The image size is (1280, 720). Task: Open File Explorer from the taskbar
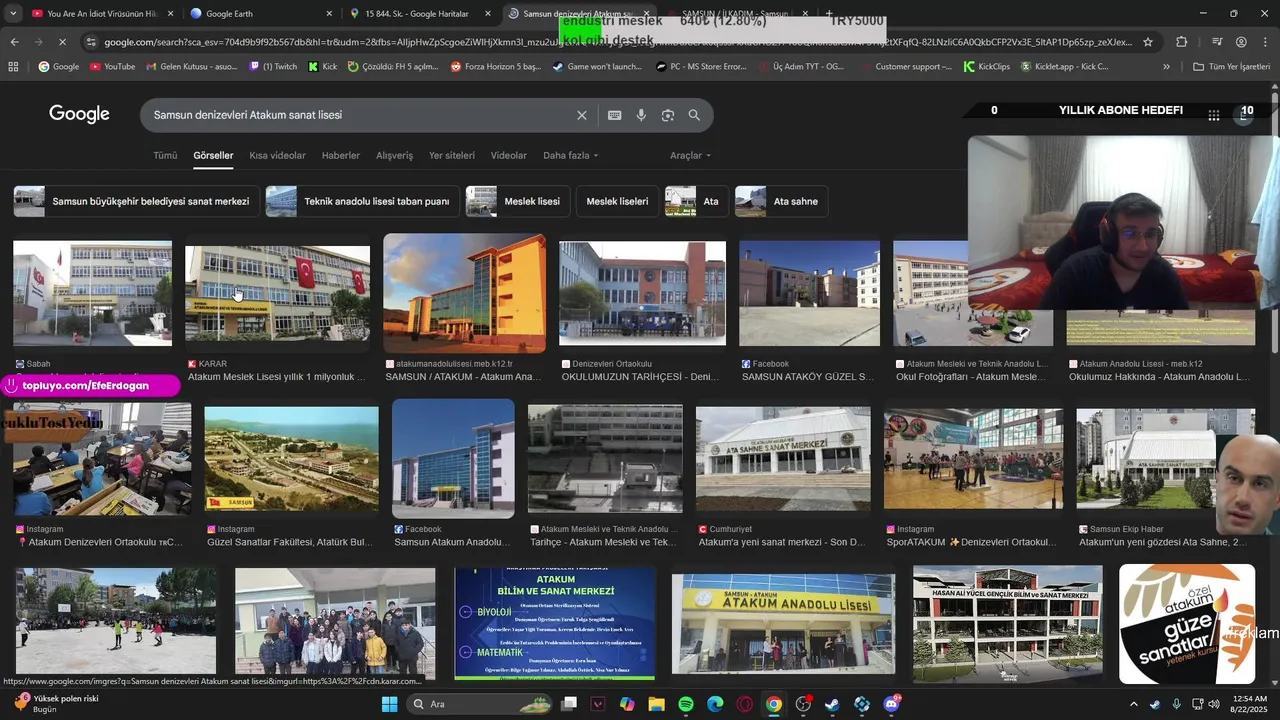[x=656, y=704]
